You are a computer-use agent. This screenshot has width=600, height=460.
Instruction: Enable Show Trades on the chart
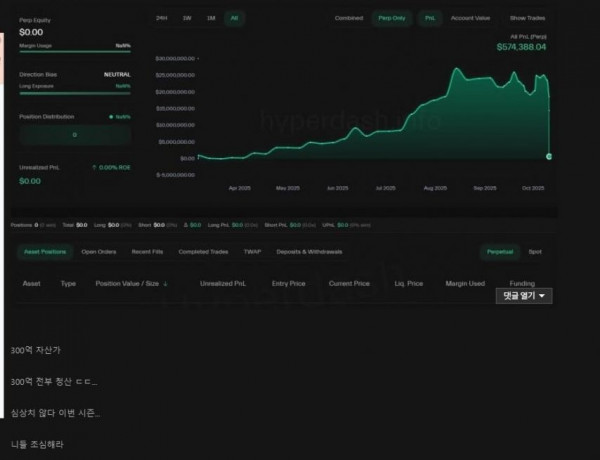point(528,18)
